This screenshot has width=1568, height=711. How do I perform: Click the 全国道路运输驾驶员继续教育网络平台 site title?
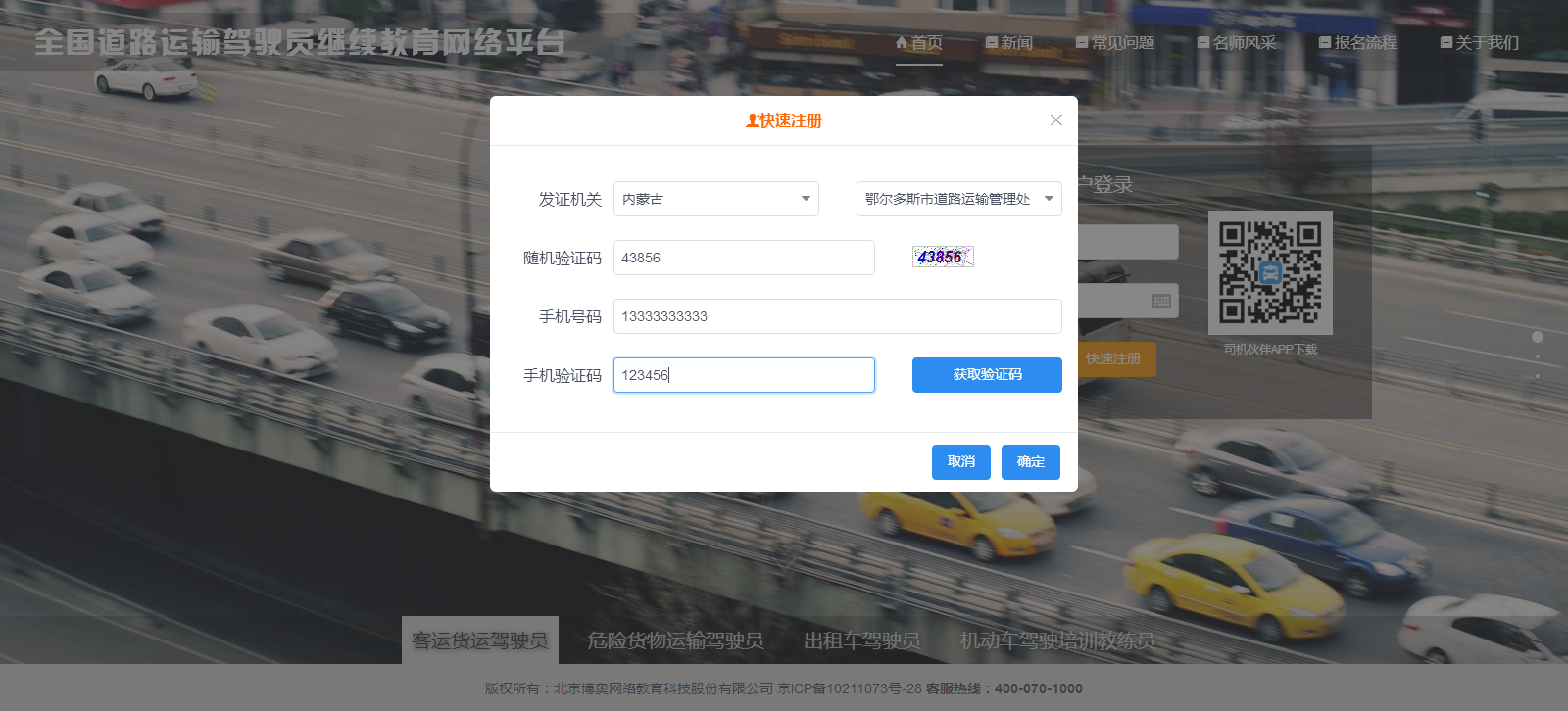click(300, 42)
